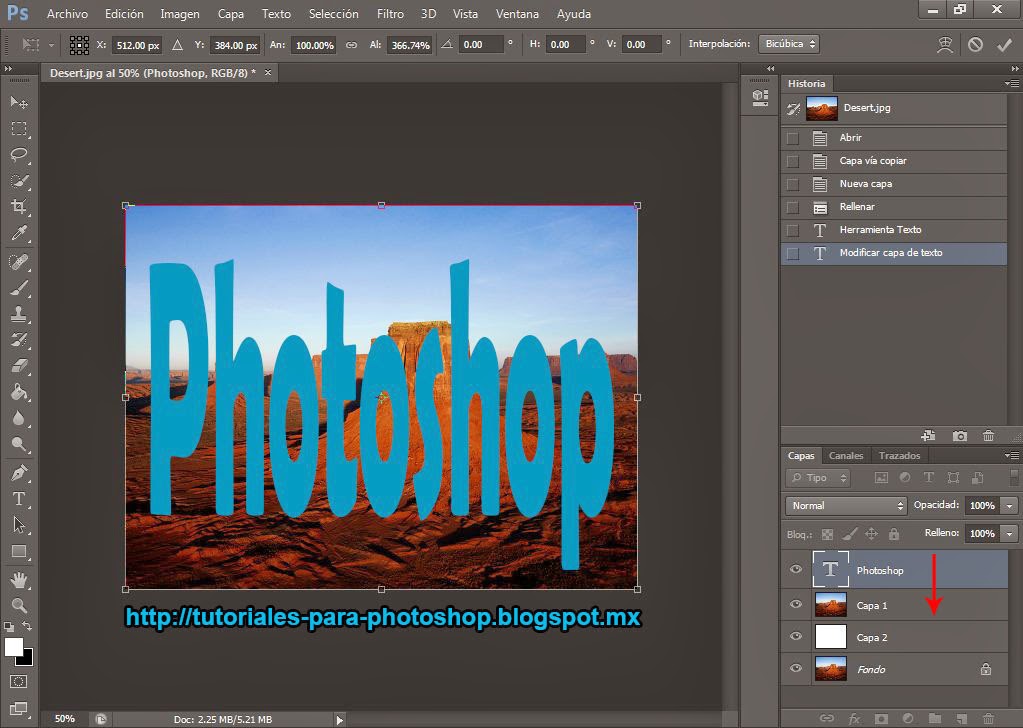Set history brush source at Abrir state
The width and height of the screenshot is (1023, 728).
tap(793, 138)
